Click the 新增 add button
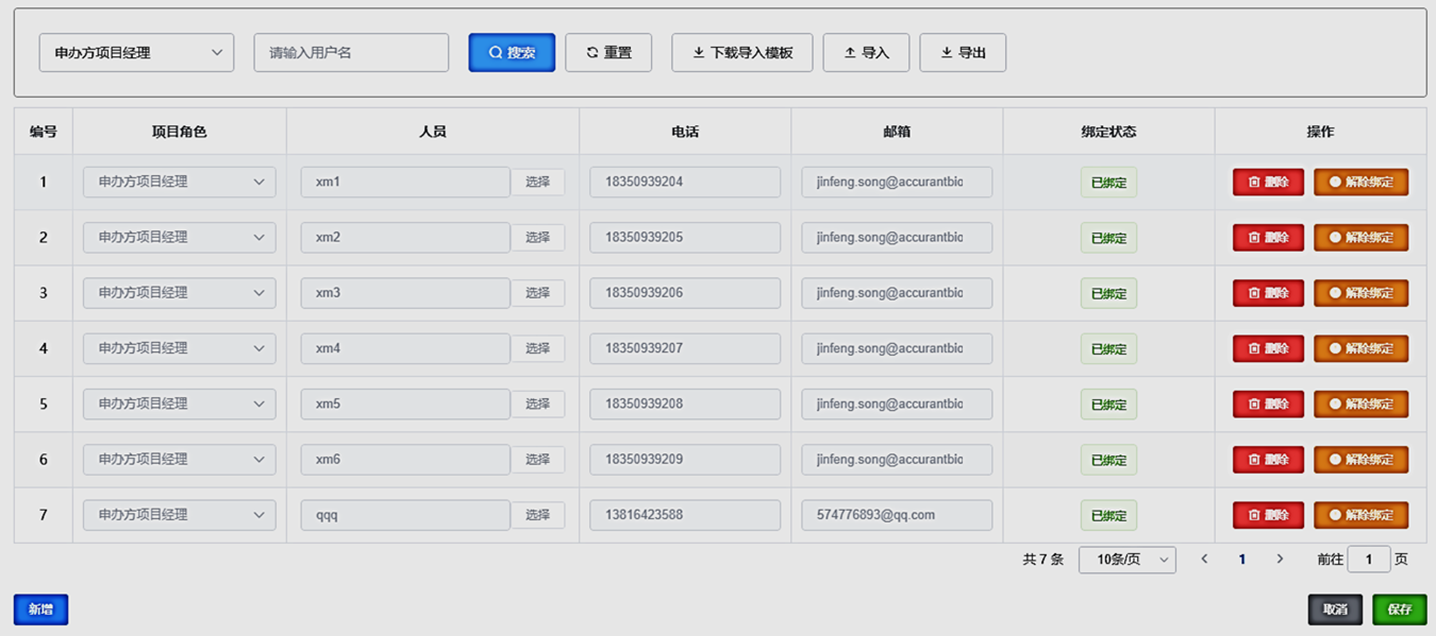The image size is (1436, 636). [x=41, y=609]
